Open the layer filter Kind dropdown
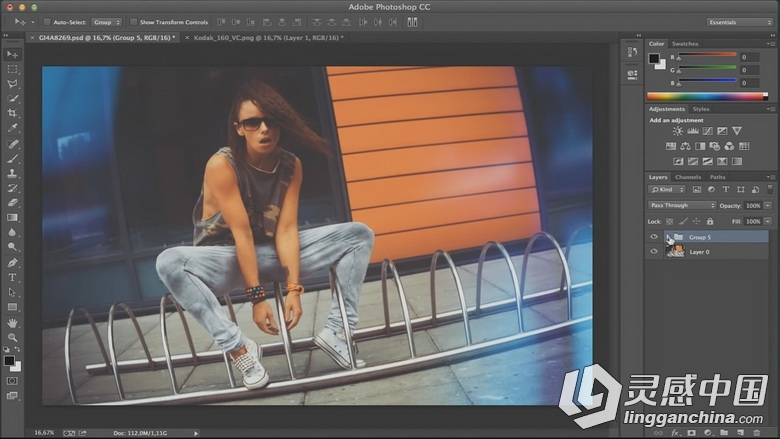The height and width of the screenshot is (439, 780). point(667,189)
